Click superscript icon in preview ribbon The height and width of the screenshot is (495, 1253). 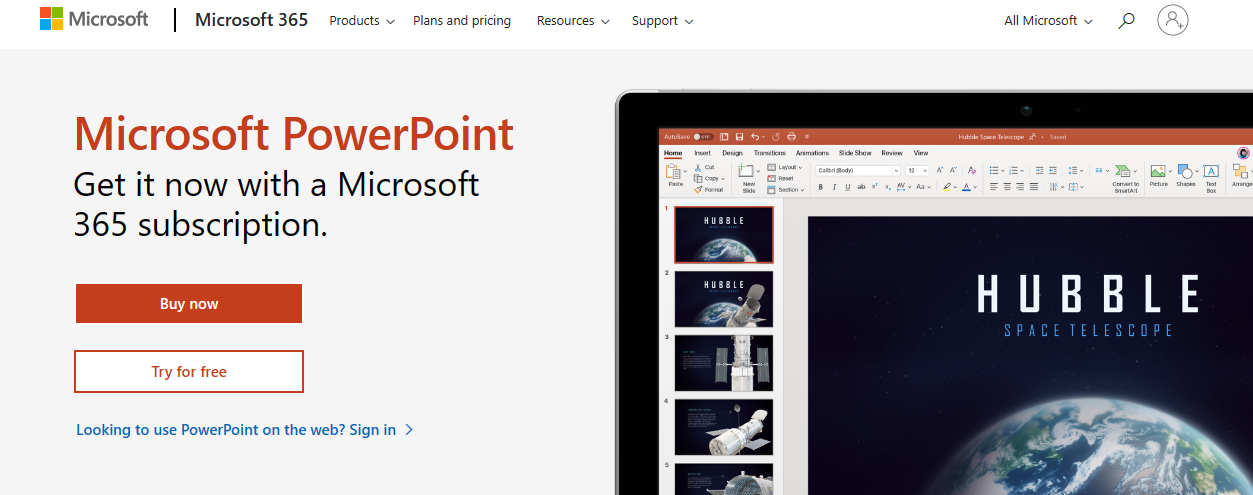(874, 187)
